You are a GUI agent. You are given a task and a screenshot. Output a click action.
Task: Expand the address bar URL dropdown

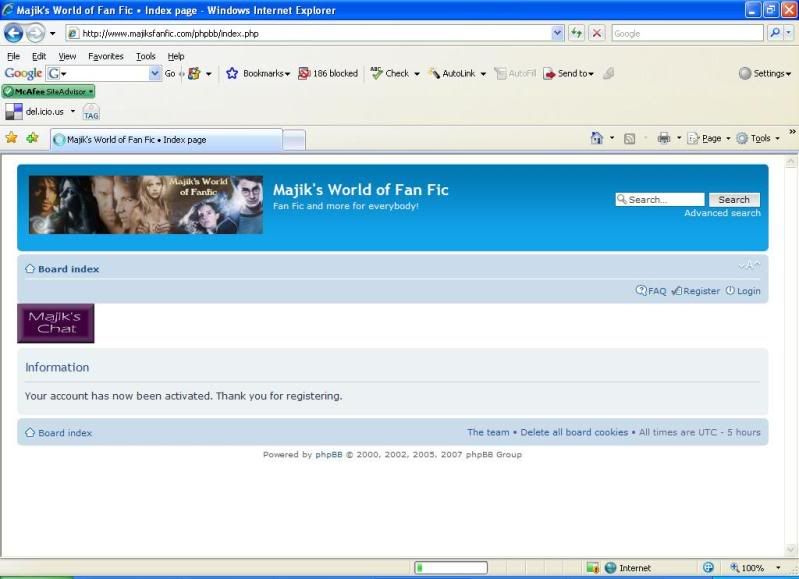click(x=558, y=33)
